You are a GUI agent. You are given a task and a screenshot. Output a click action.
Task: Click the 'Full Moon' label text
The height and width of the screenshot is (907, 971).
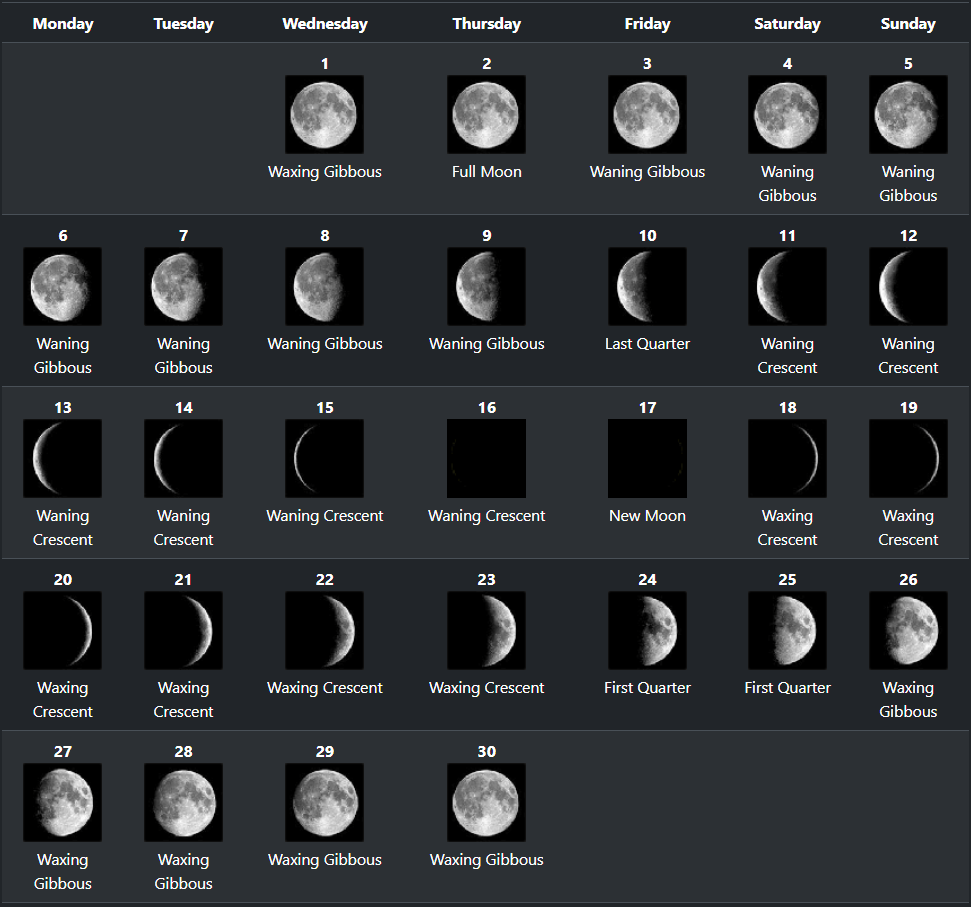(486, 172)
